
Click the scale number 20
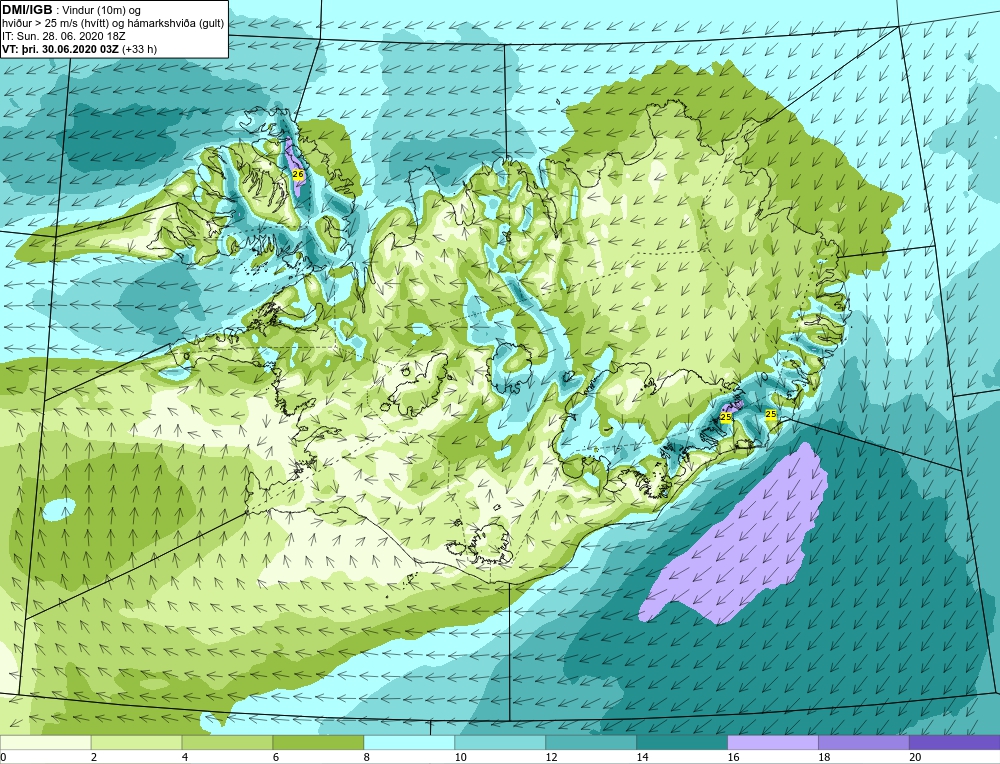click(x=915, y=757)
